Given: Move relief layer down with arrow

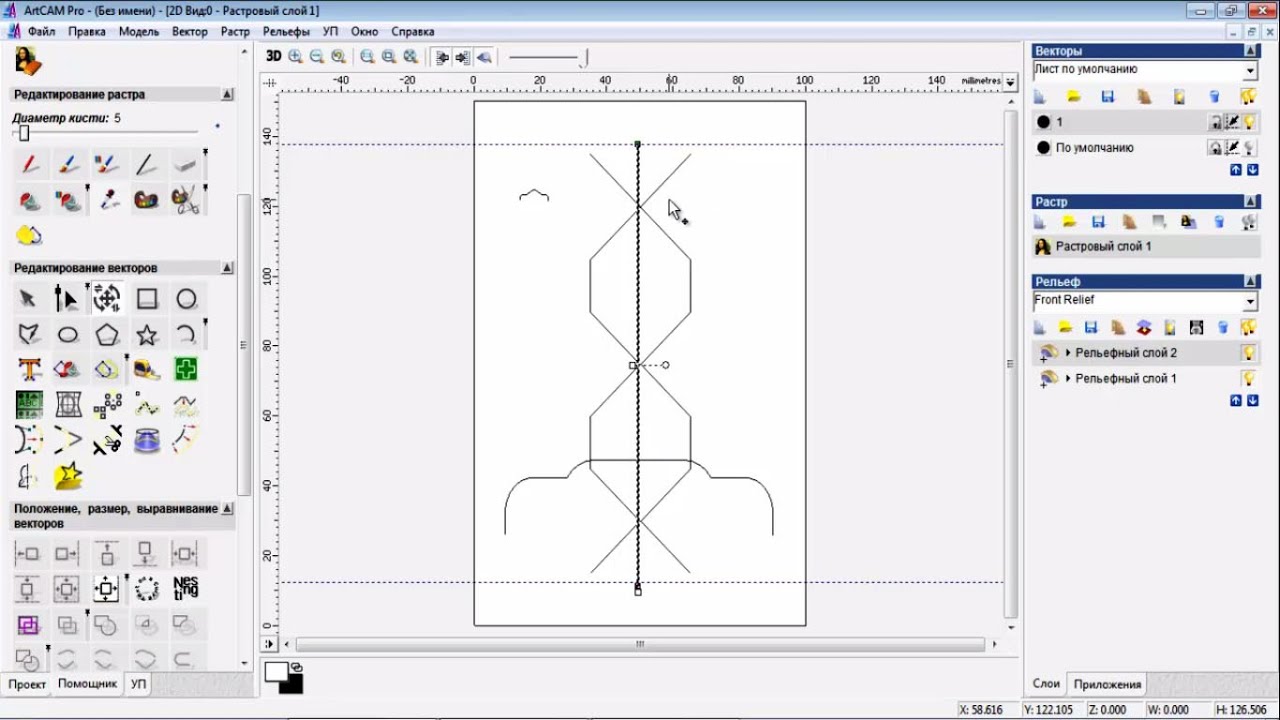Looking at the screenshot, I should [x=1252, y=400].
